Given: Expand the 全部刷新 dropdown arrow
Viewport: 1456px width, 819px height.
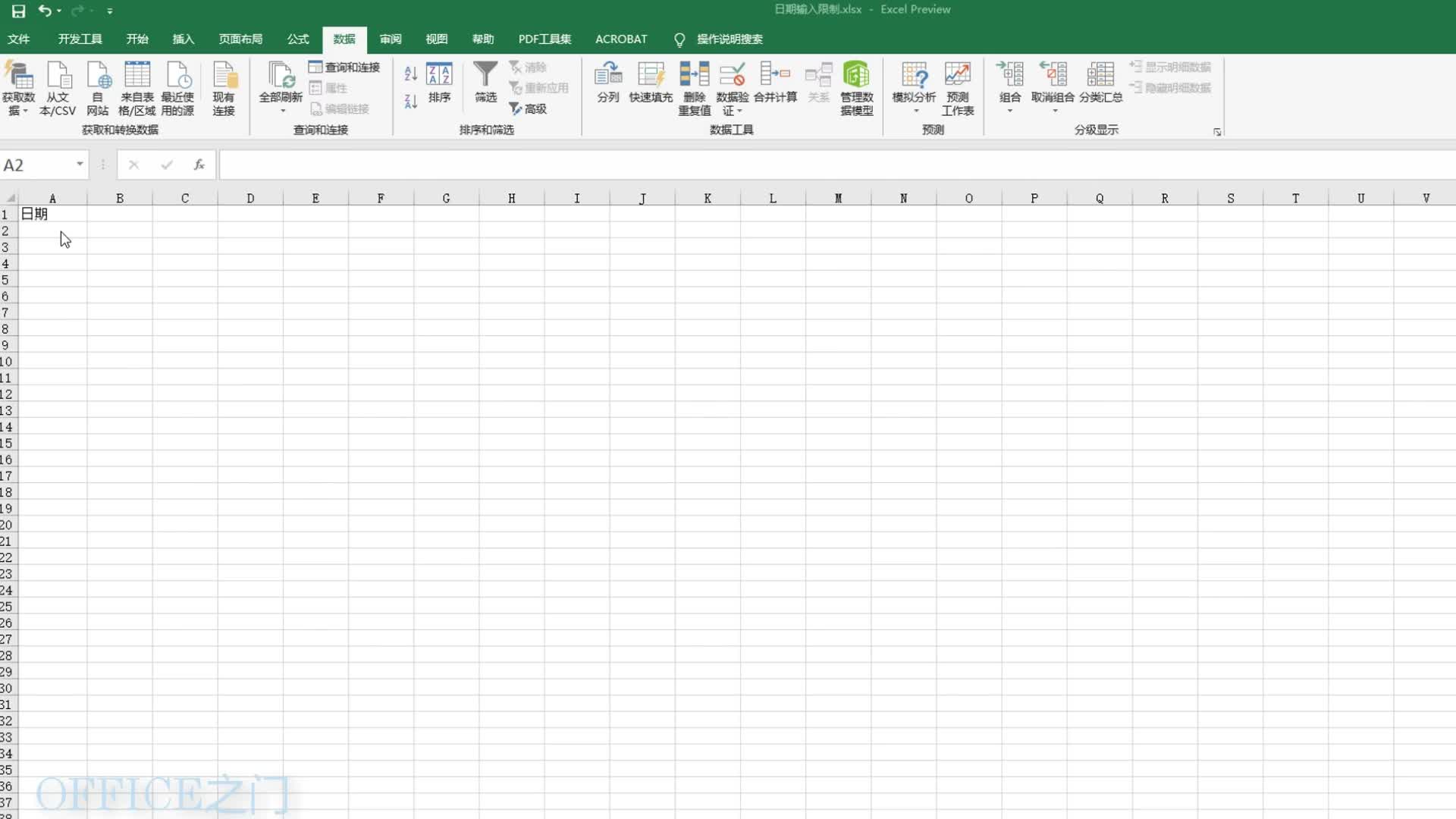Looking at the screenshot, I should click(x=283, y=111).
